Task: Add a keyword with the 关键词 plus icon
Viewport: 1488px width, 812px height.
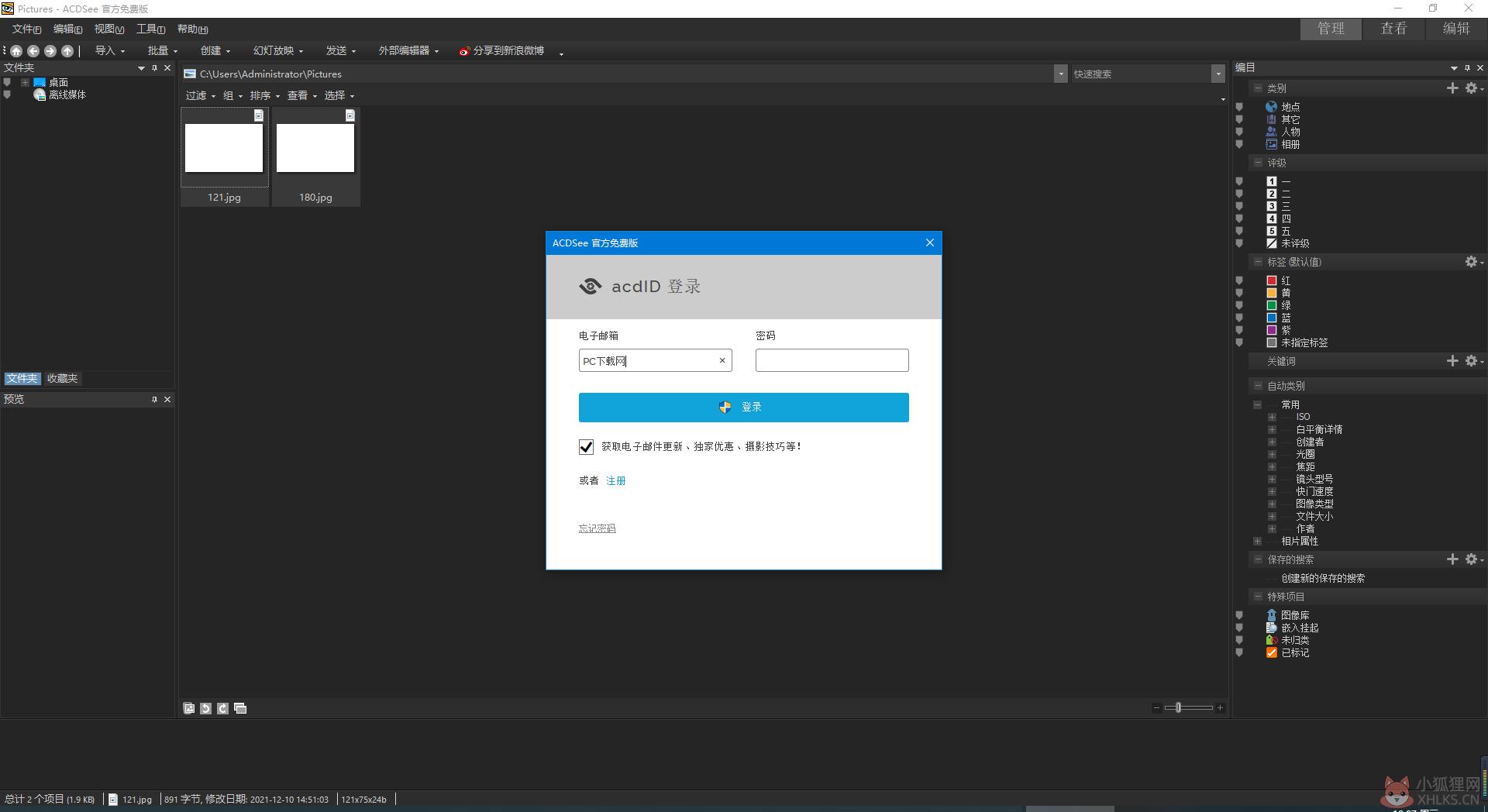Action: pos(1452,361)
